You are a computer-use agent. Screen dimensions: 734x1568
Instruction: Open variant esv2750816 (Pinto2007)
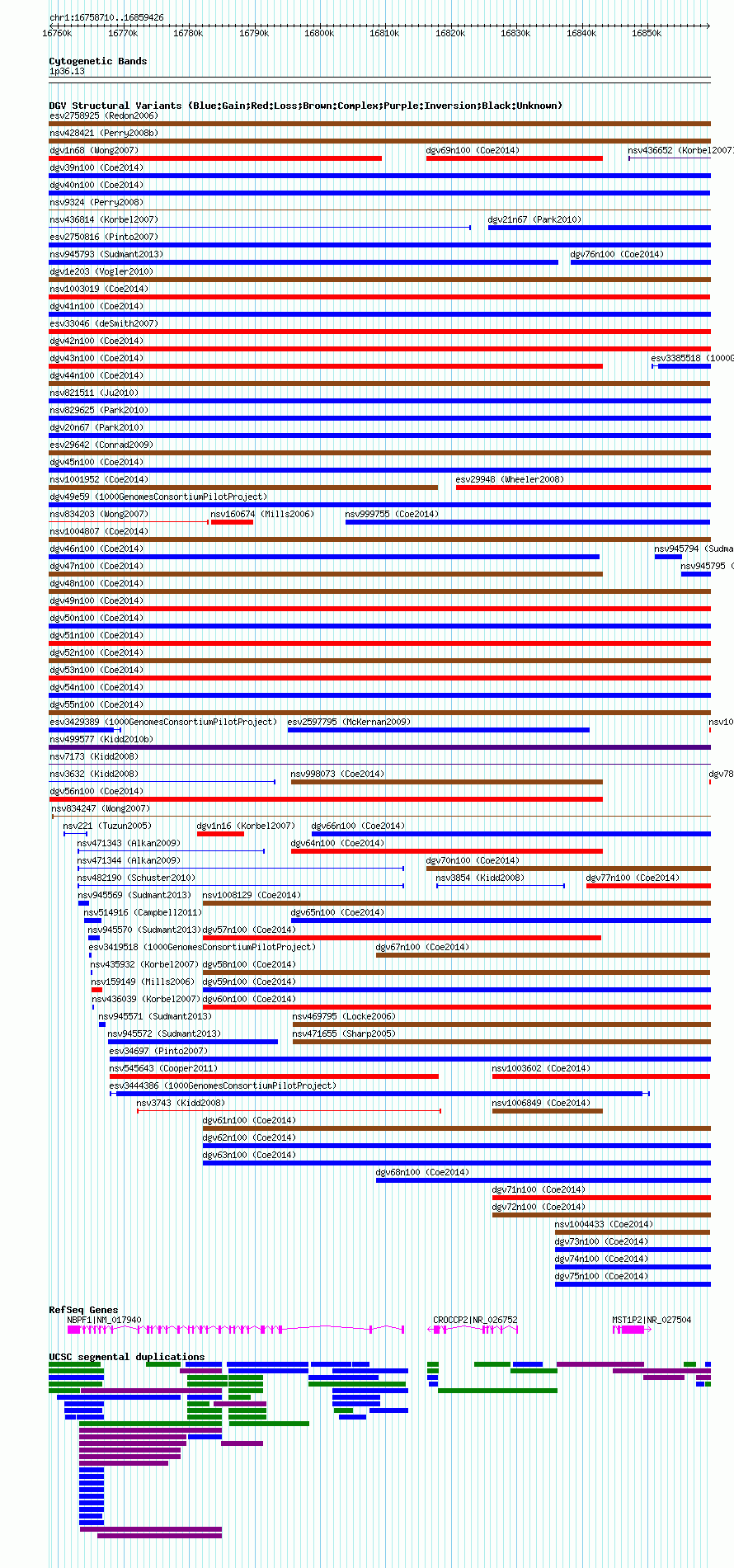coord(104,237)
